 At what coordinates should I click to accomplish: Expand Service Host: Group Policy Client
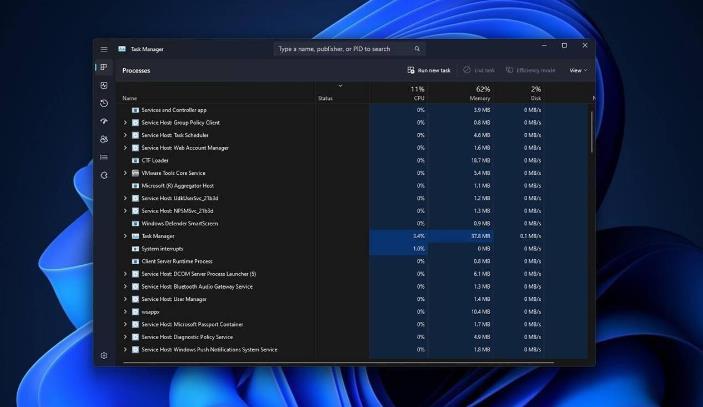(125, 122)
